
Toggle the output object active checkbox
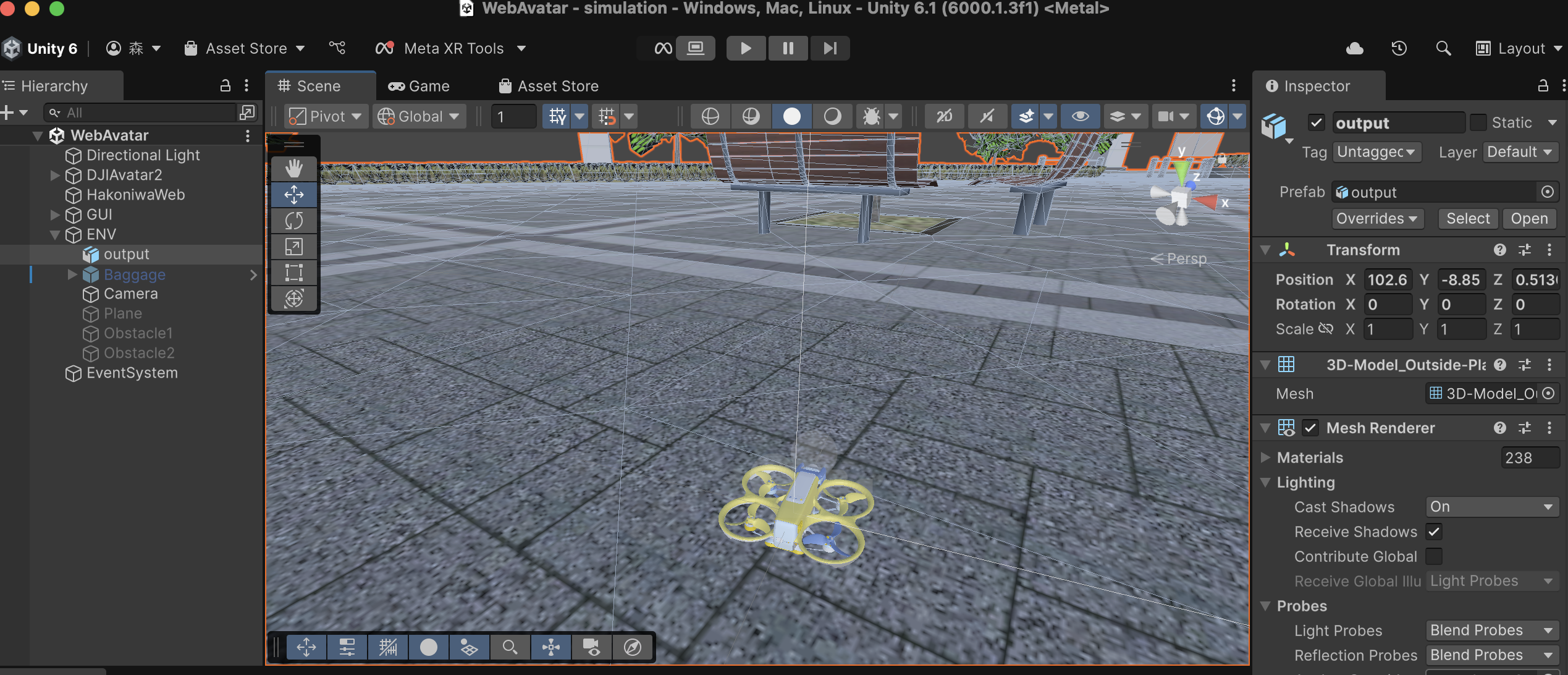tap(1316, 122)
